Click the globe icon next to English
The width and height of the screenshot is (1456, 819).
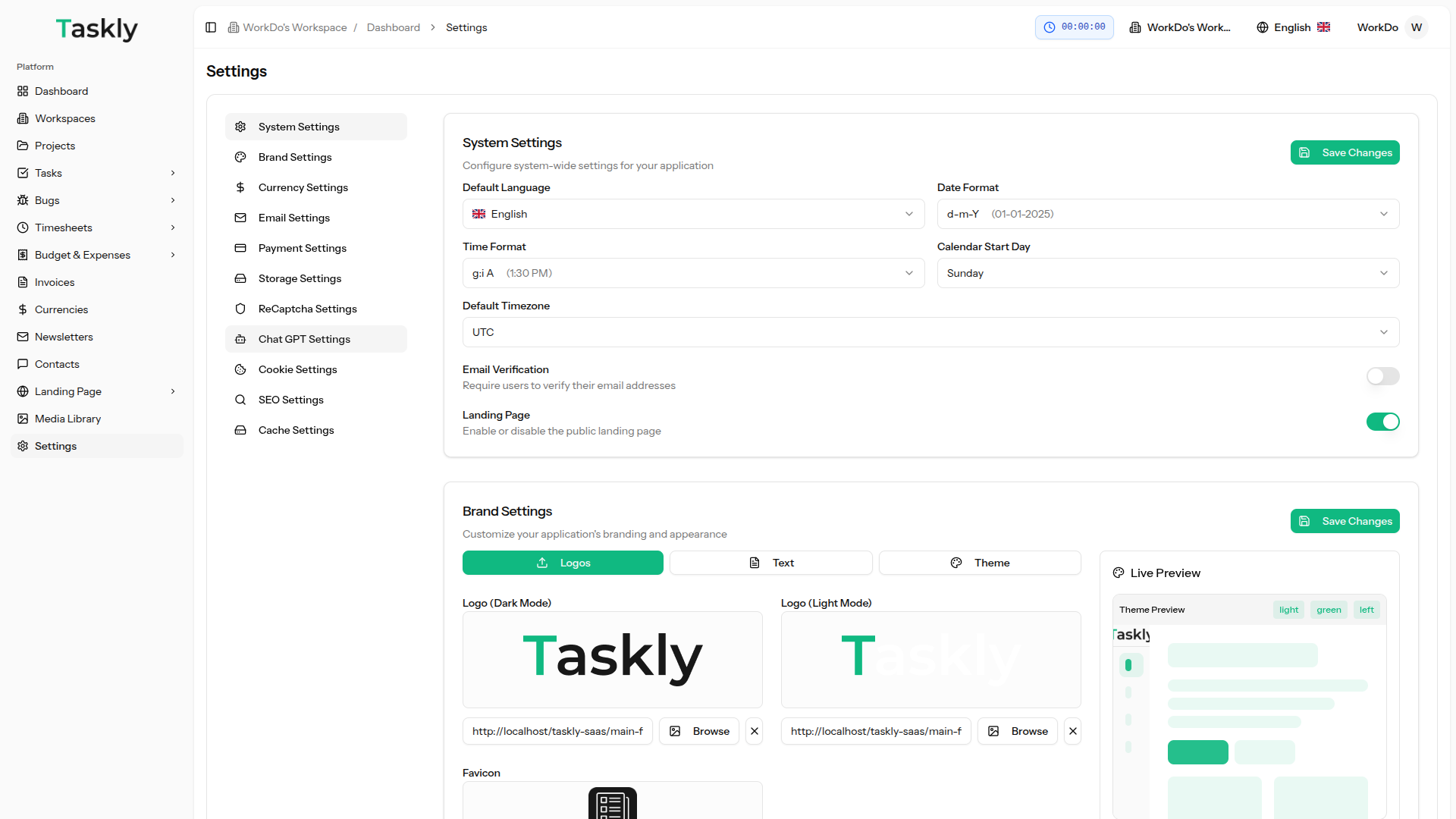[x=1263, y=27]
